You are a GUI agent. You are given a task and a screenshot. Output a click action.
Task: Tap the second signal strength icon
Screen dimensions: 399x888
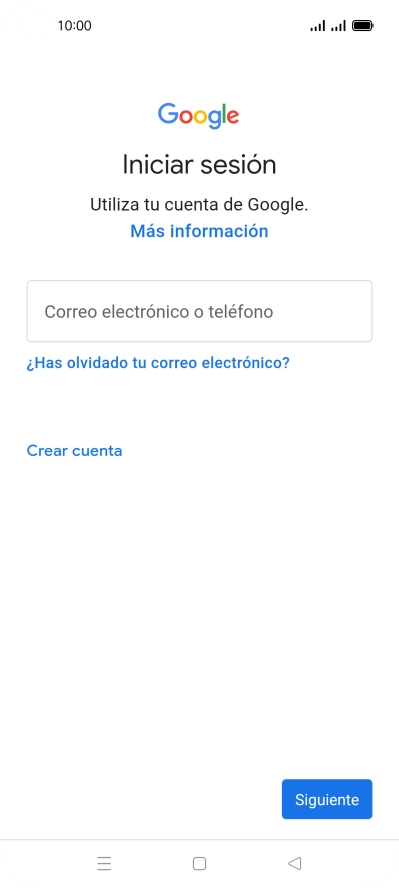[x=338, y=25]
